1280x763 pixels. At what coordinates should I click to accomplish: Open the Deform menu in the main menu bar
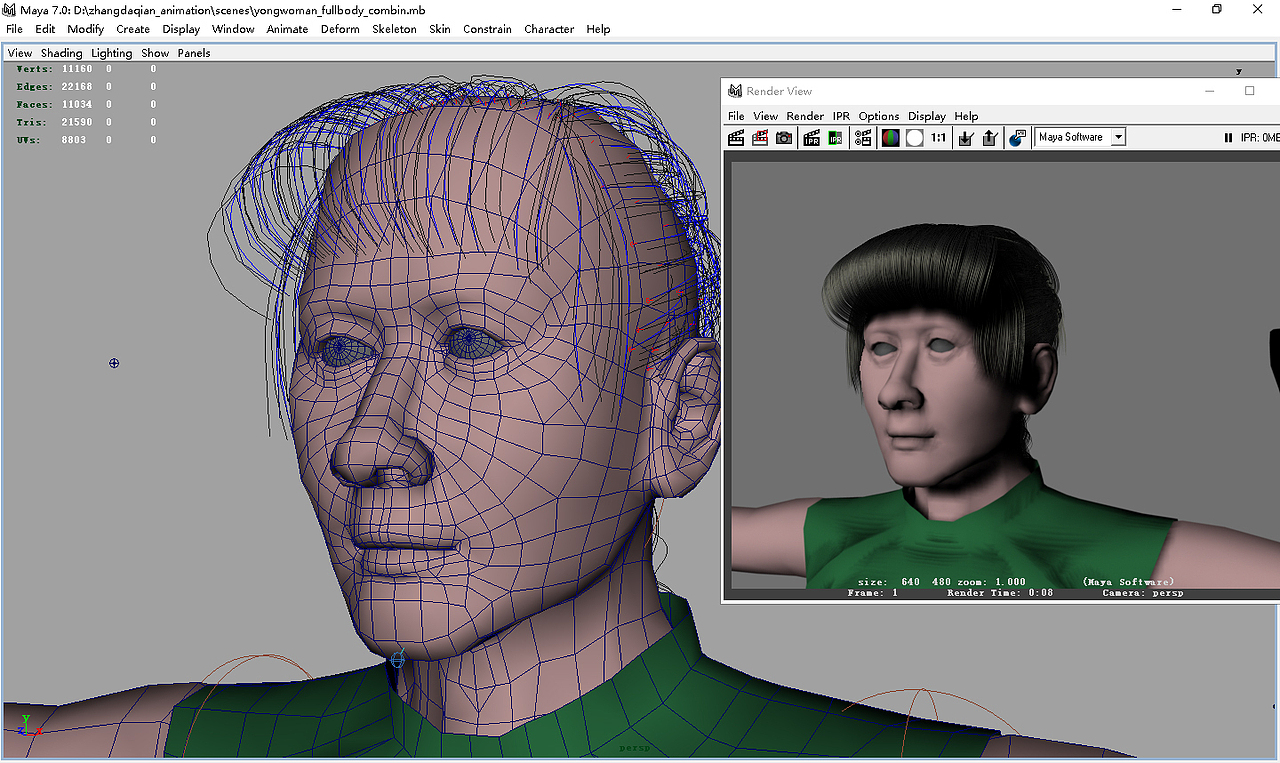pyautogui.click(x=340, y=29)
